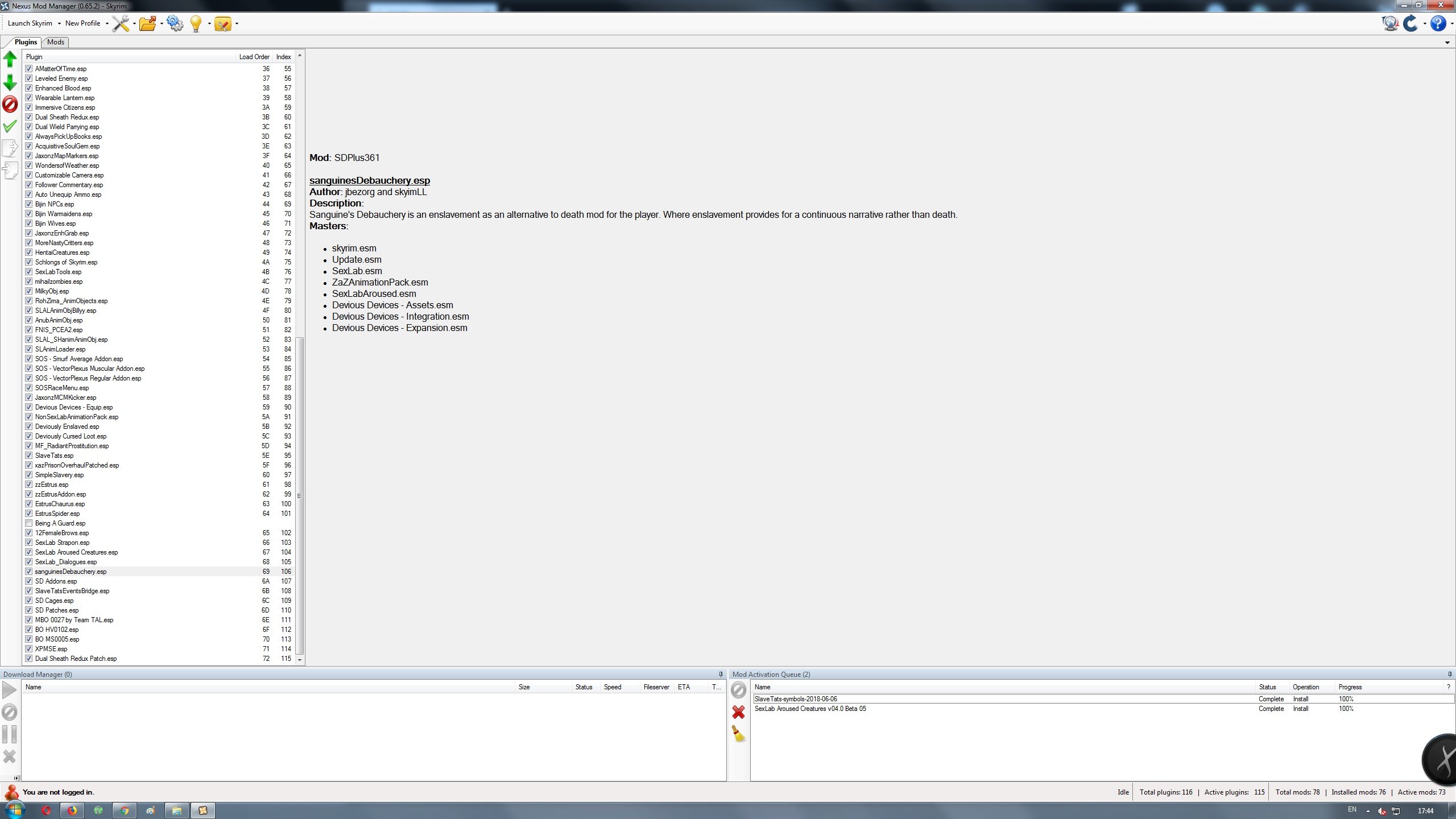Select SexLab Aroused Creatures v04.0 queue entry
The width and height of the screenshot is (1456, 819).
pos(810,709)
